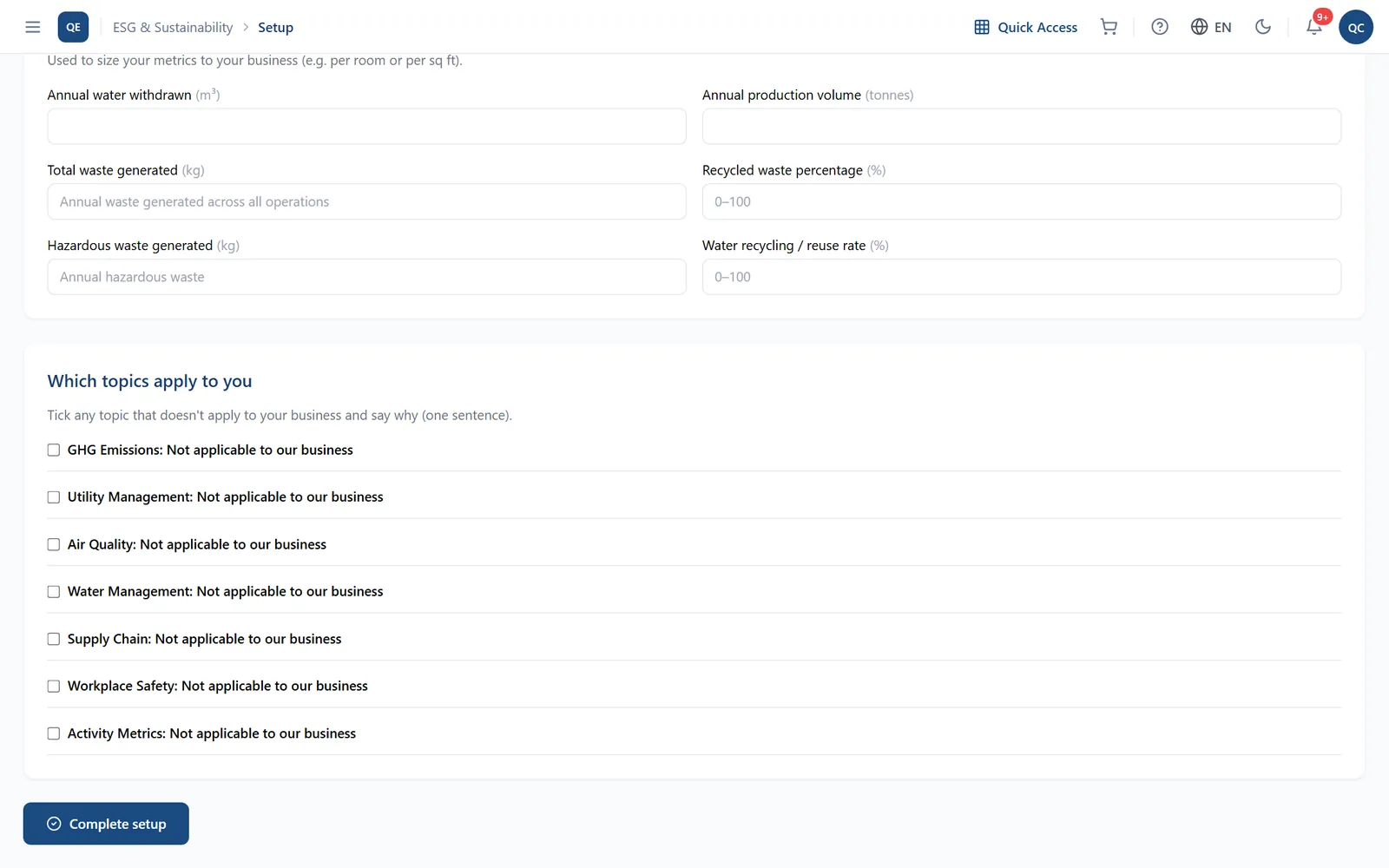Focus the Water recycling / reuse rate field
This screenshot has height=868, width=1389.
coord(1022,277)
